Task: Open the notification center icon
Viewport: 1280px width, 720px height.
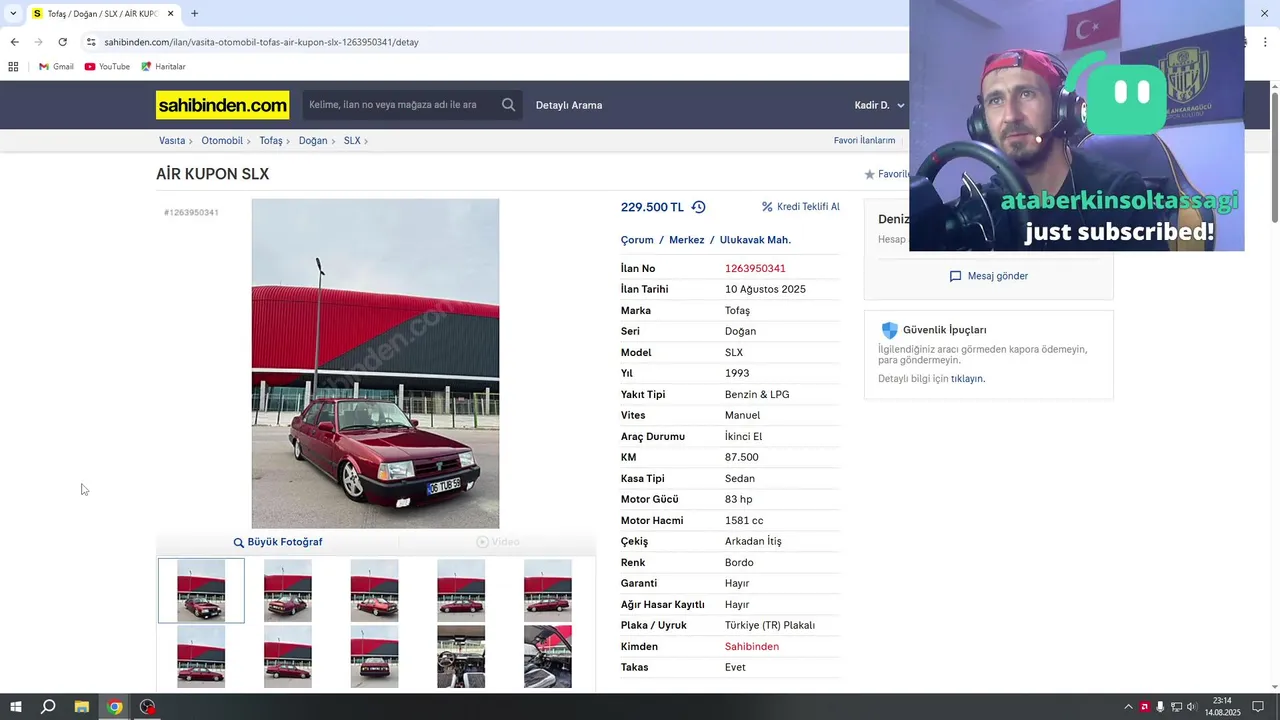Action: (1258, 707)
